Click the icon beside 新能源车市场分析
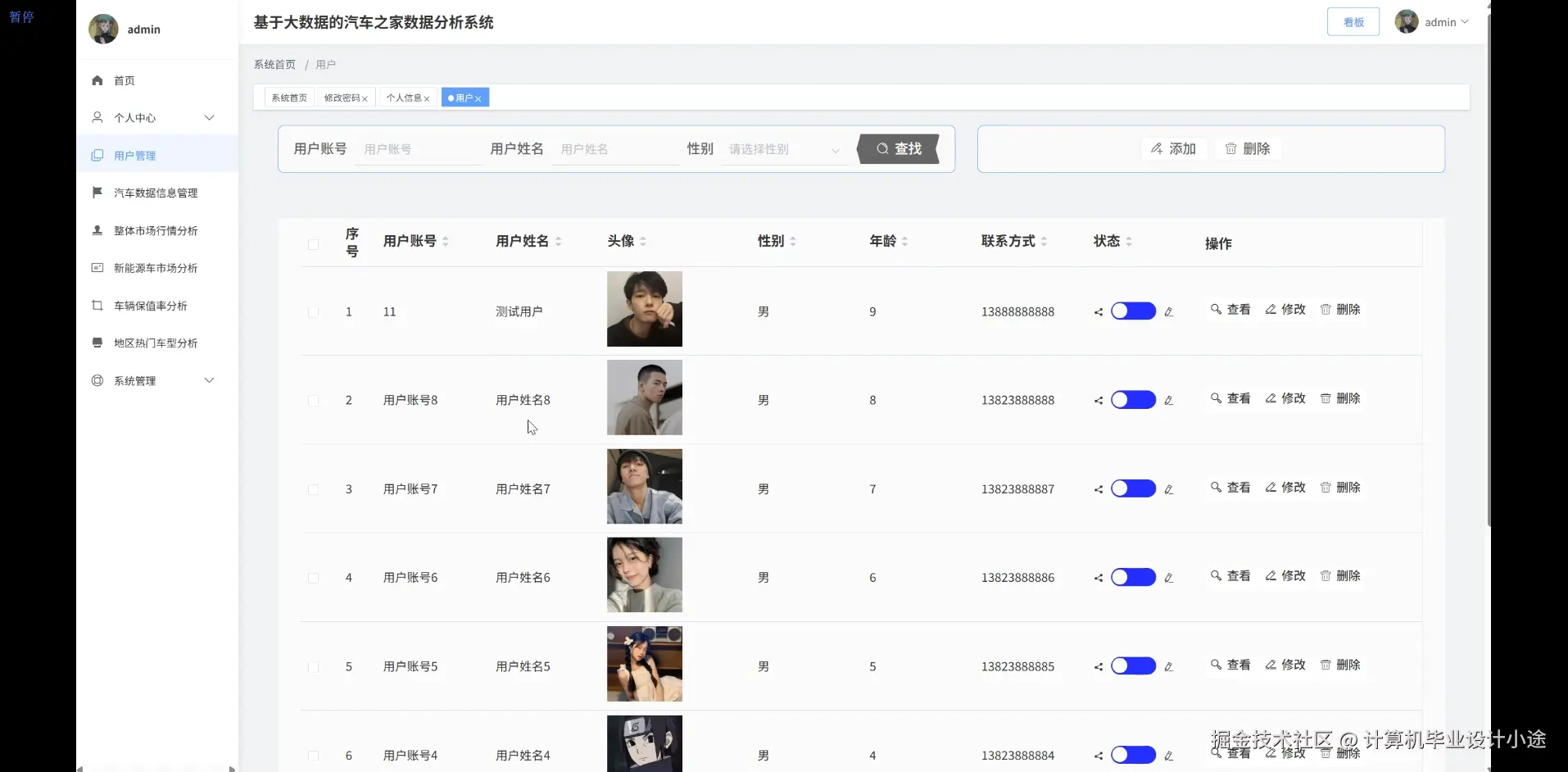 click(97, 268)
